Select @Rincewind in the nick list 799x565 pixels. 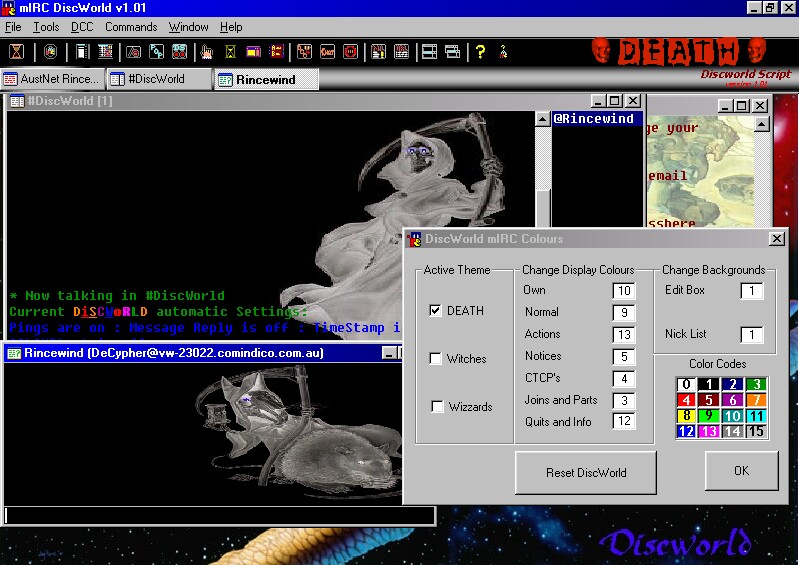[x=595, y=119]
